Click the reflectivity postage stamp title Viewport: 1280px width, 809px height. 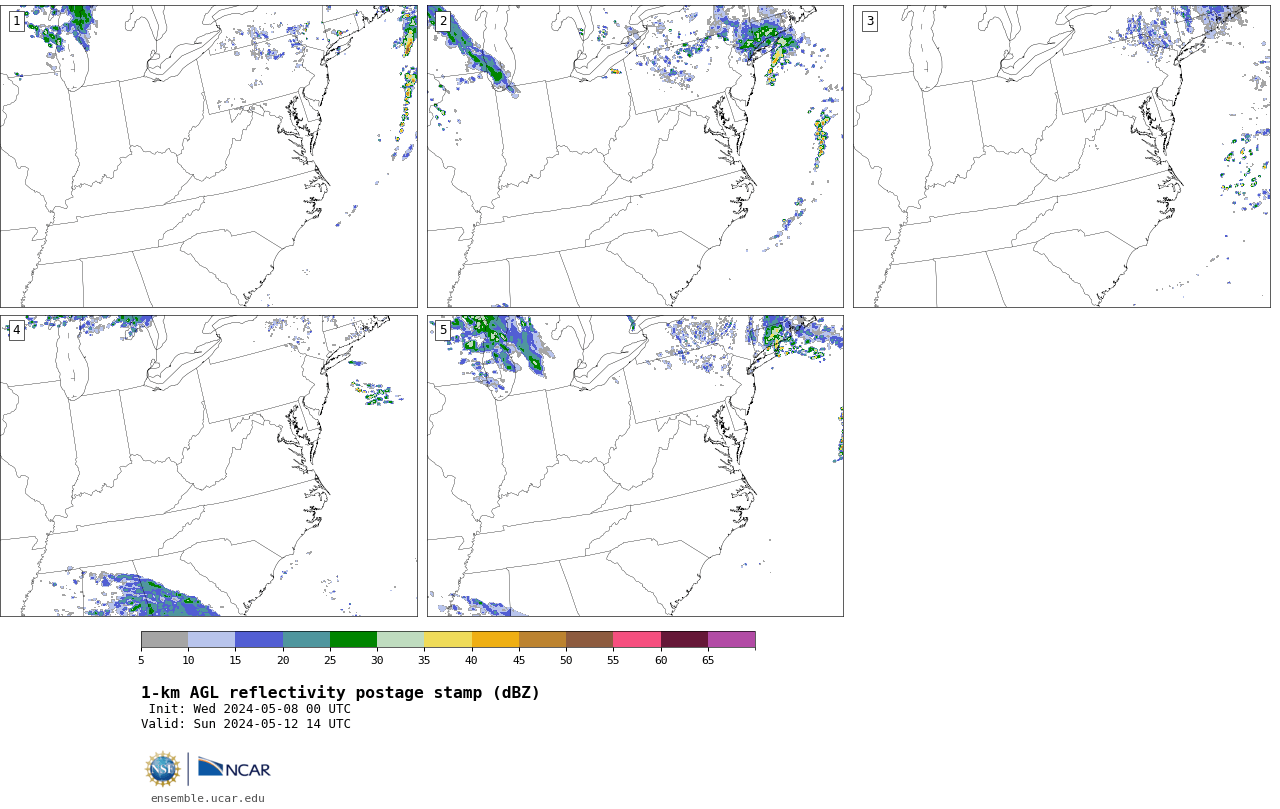(x=340, y=693)
